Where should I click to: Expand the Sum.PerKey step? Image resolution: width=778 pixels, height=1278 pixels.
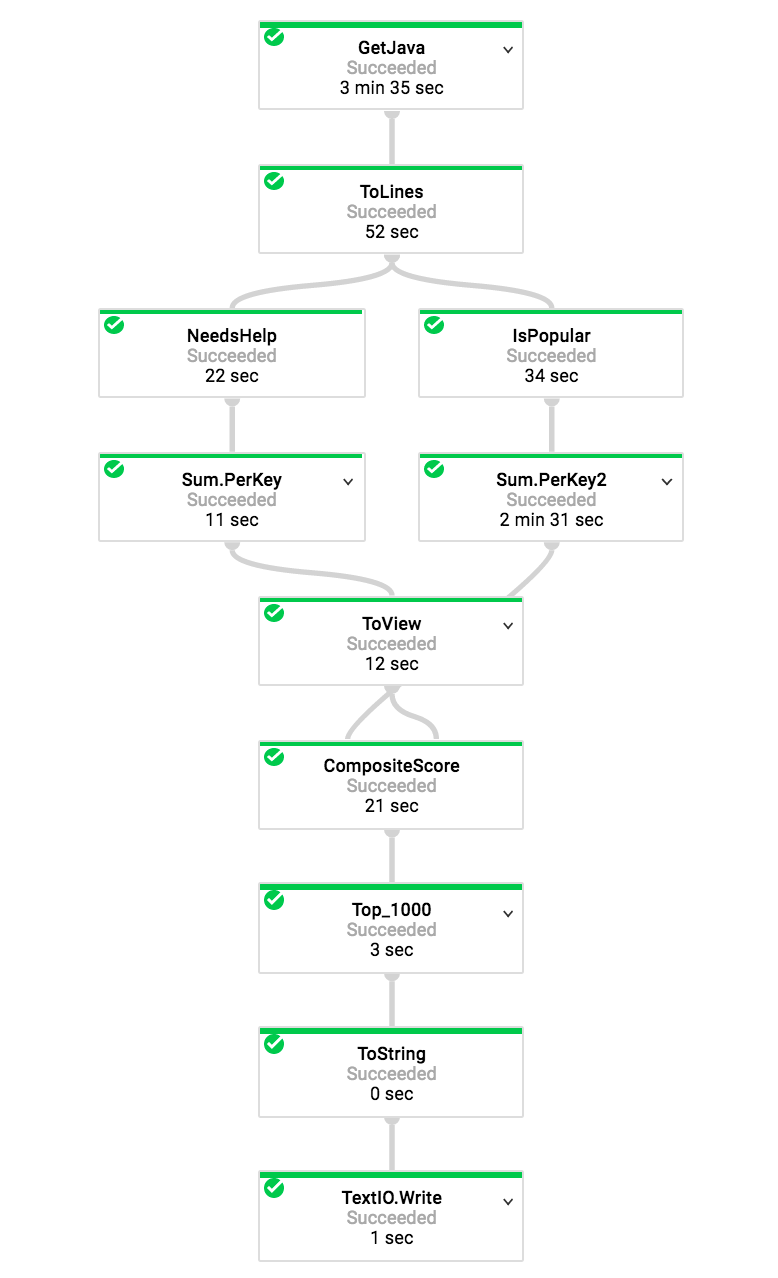[x=348, y=481]
